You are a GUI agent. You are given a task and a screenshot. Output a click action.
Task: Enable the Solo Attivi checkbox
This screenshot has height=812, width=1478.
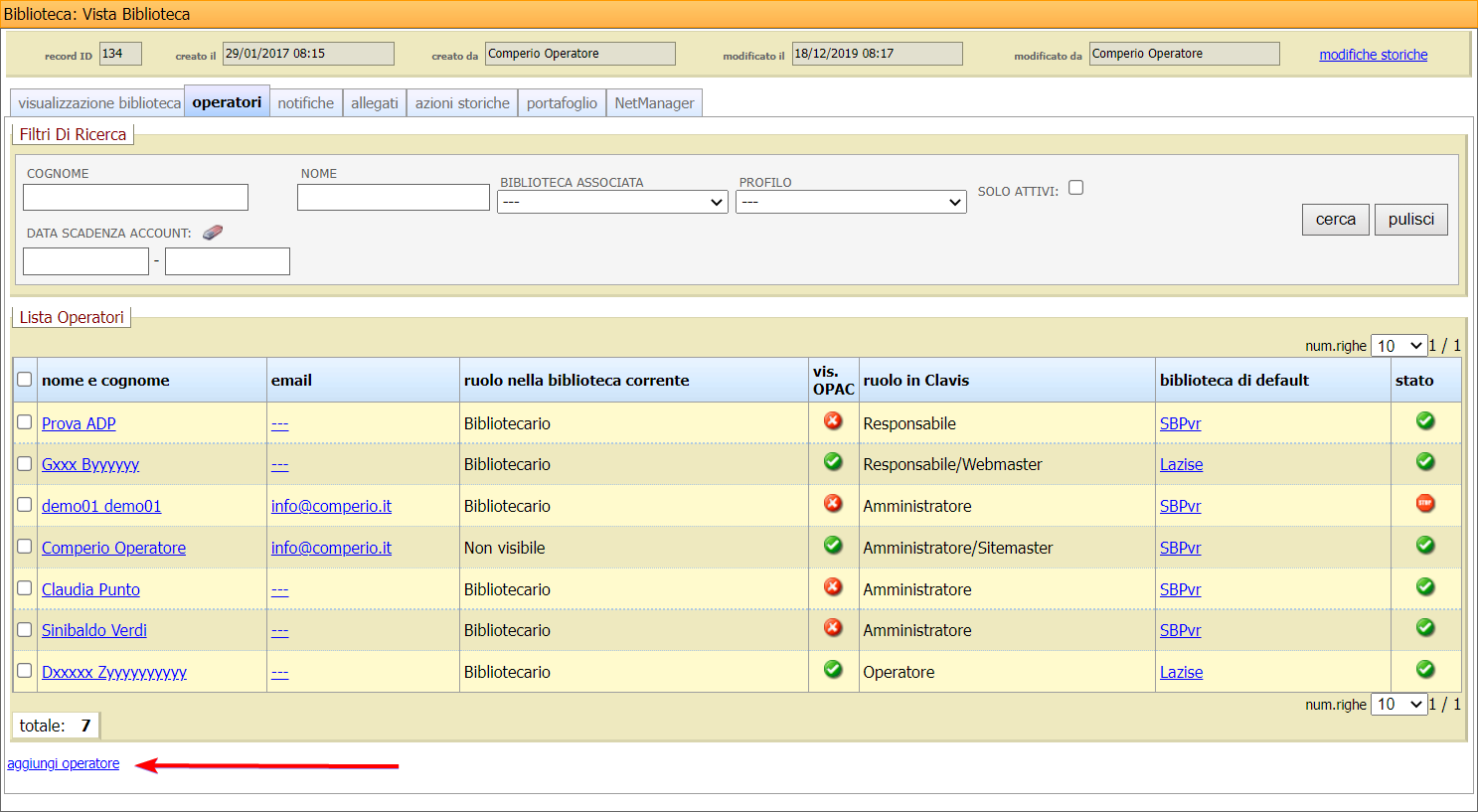pyautogui.click(x=1075, y=188)
